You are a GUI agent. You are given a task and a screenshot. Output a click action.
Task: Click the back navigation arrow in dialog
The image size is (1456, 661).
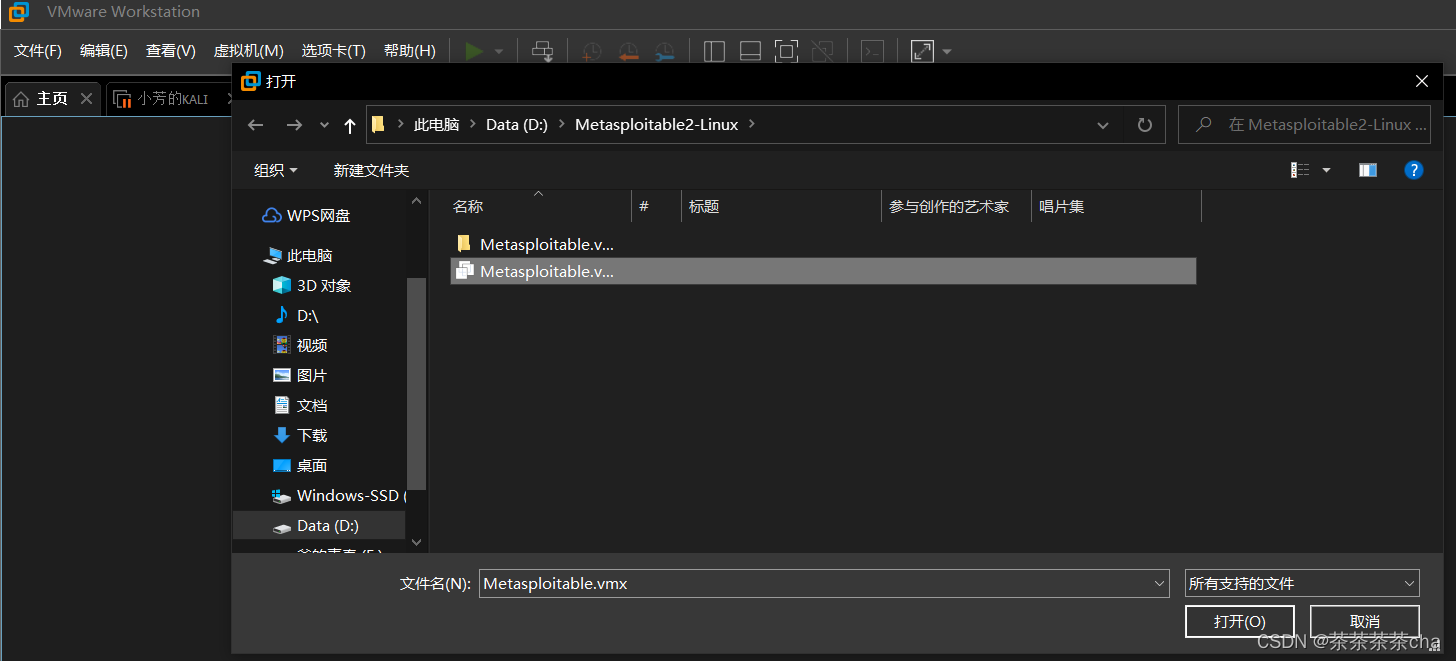tap(255, 125)
